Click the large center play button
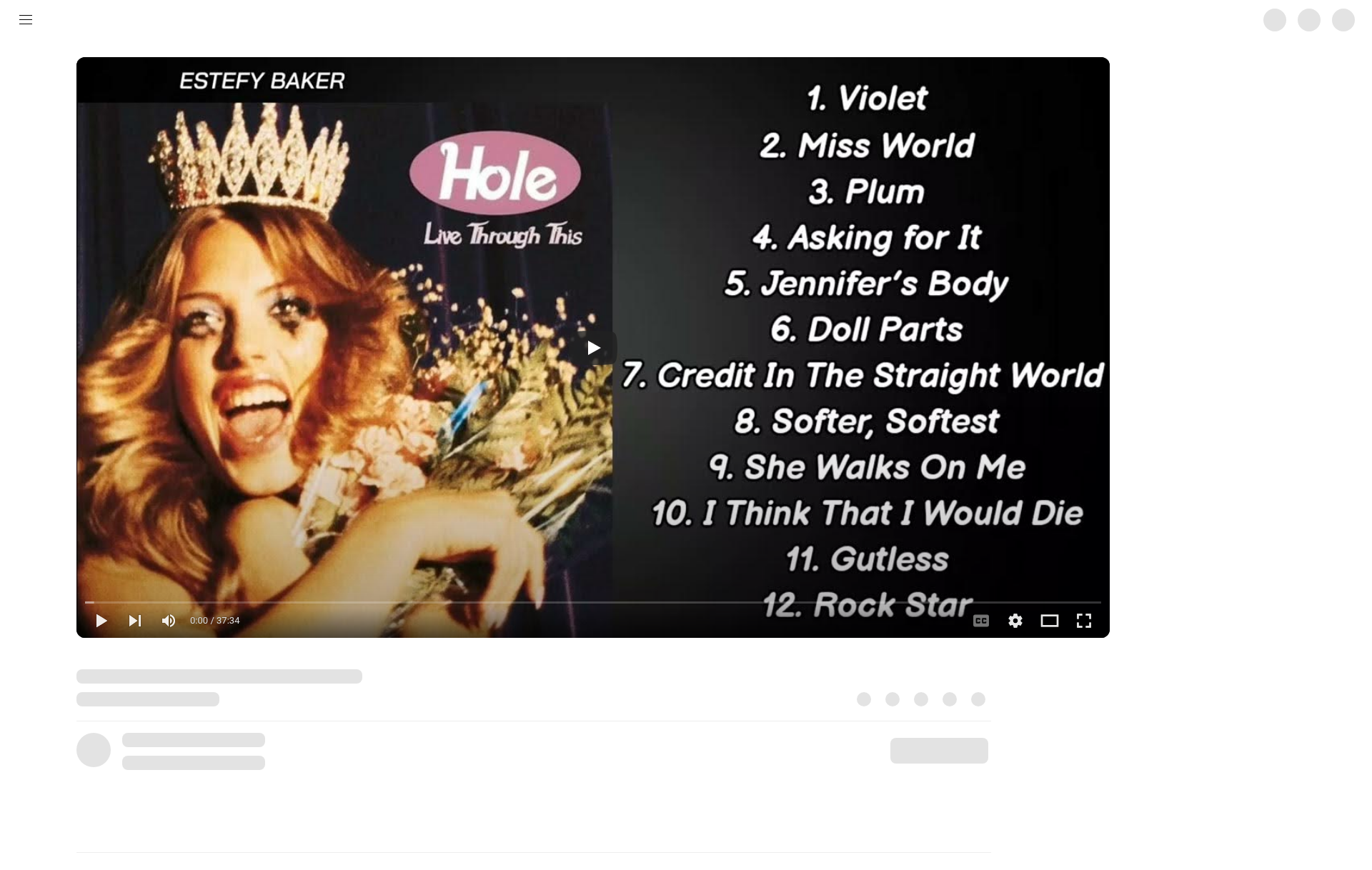The image size is (1372, 870). (593, 348)
